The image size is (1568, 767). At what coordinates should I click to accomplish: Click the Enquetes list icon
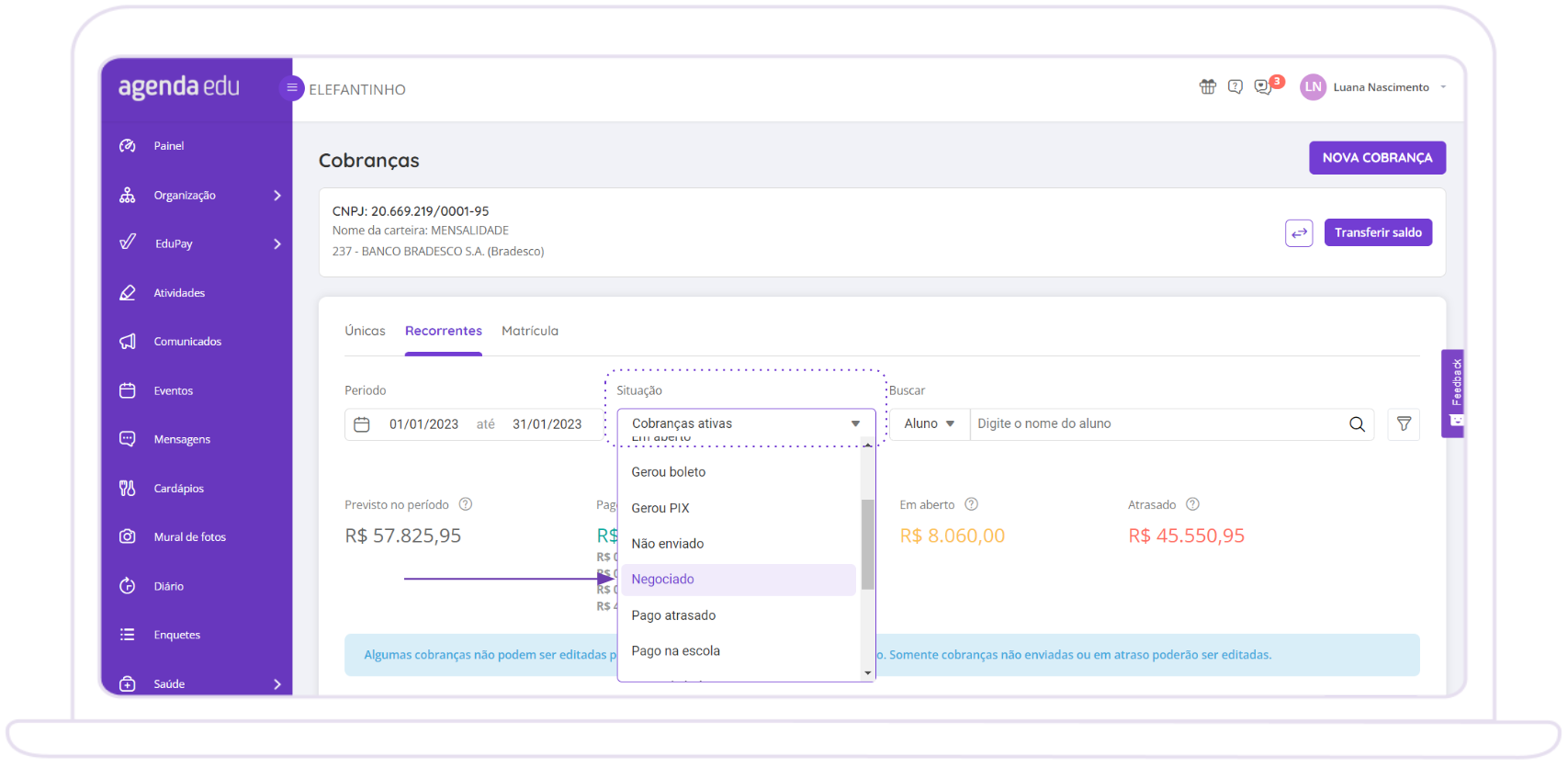click(x=128, y=635)
